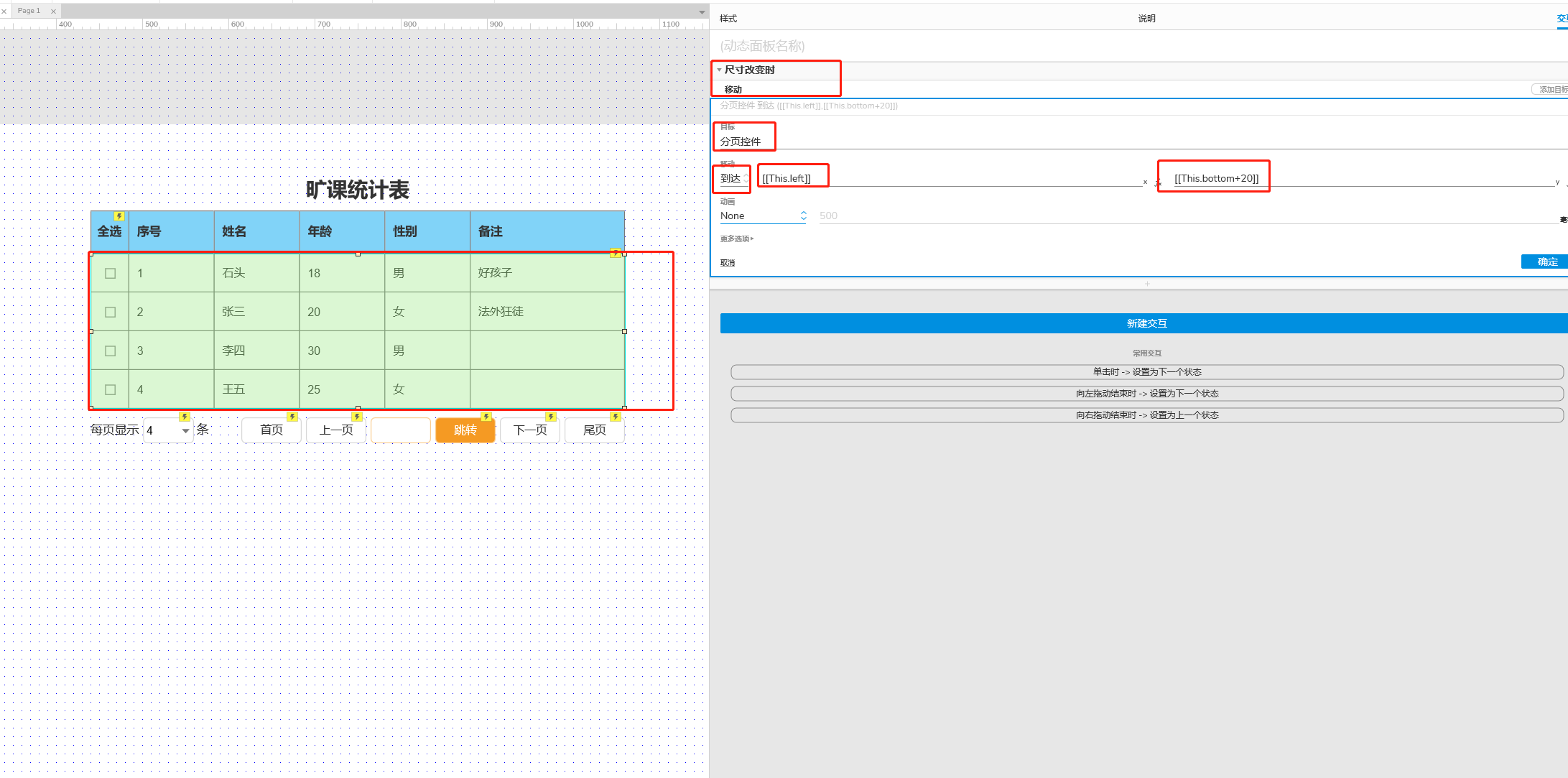Click the page number jump input box
The image size is (1568, 778).
[x=401, y=430]
